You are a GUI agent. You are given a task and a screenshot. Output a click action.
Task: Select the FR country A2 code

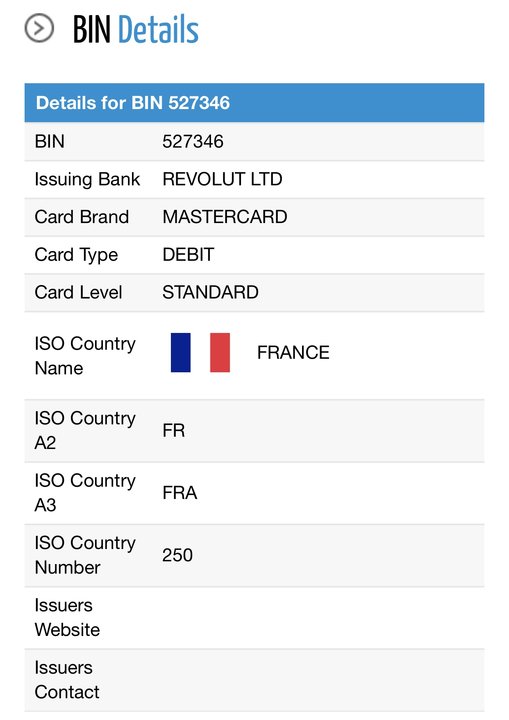point(174,431)
